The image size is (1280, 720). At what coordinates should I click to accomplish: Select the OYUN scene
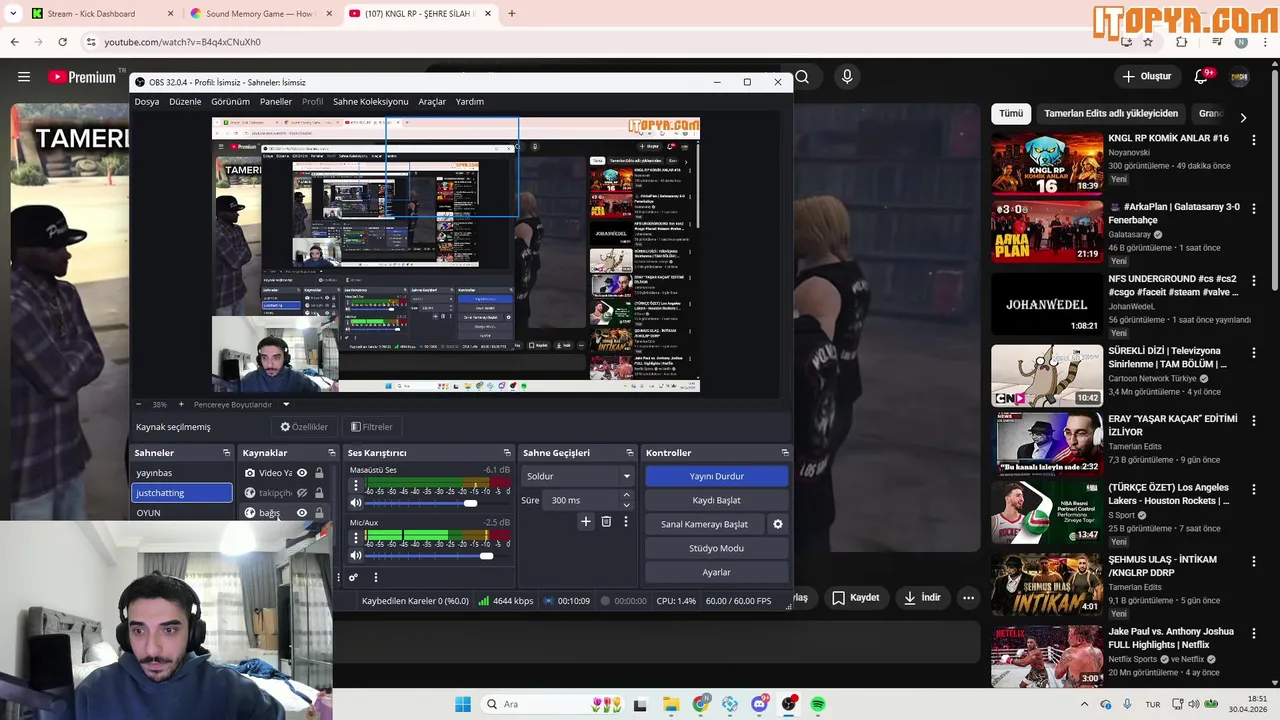(x=181, y=513)
